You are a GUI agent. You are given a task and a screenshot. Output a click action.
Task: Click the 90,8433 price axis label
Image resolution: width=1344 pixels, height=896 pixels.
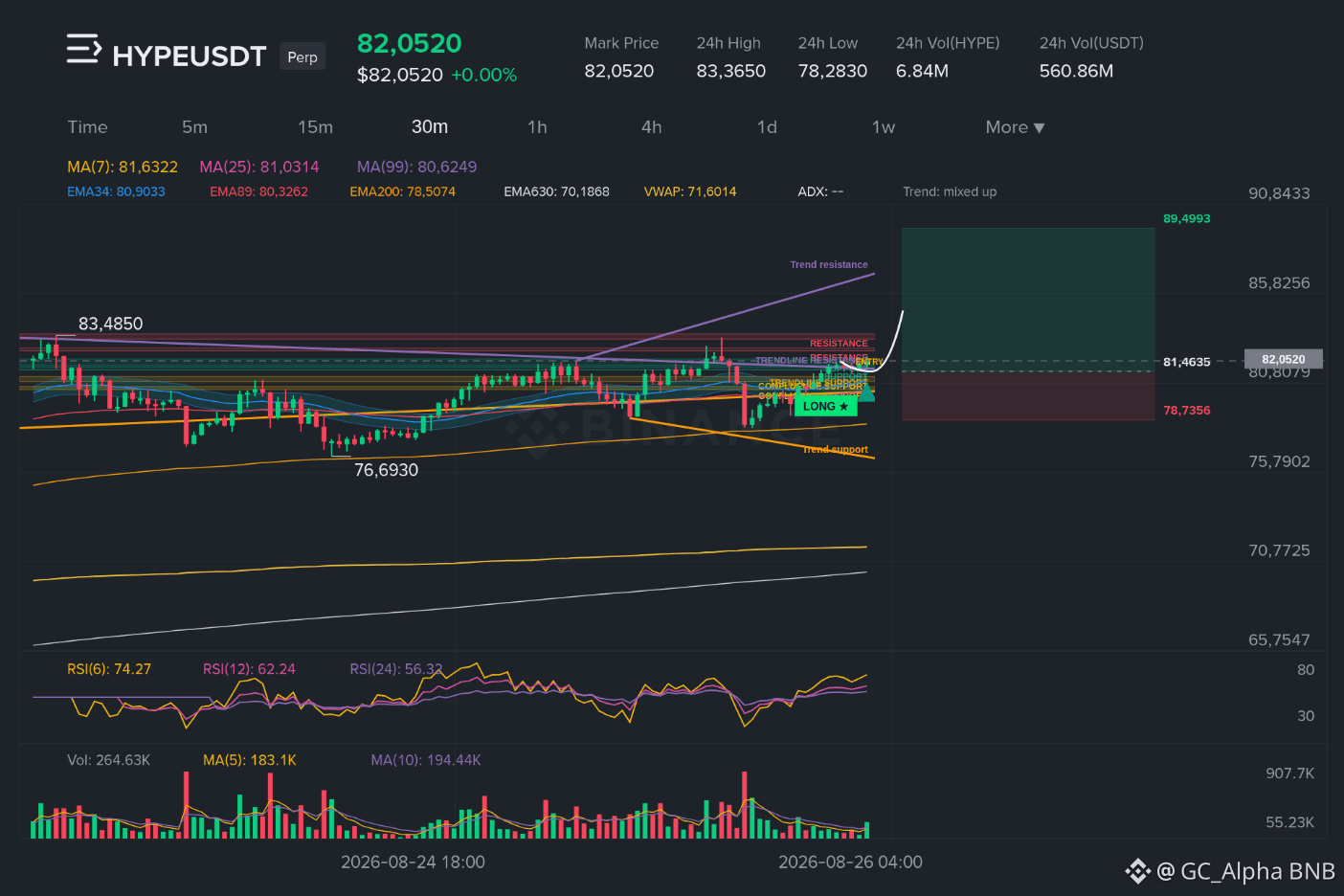click(x=1279, y=193)
